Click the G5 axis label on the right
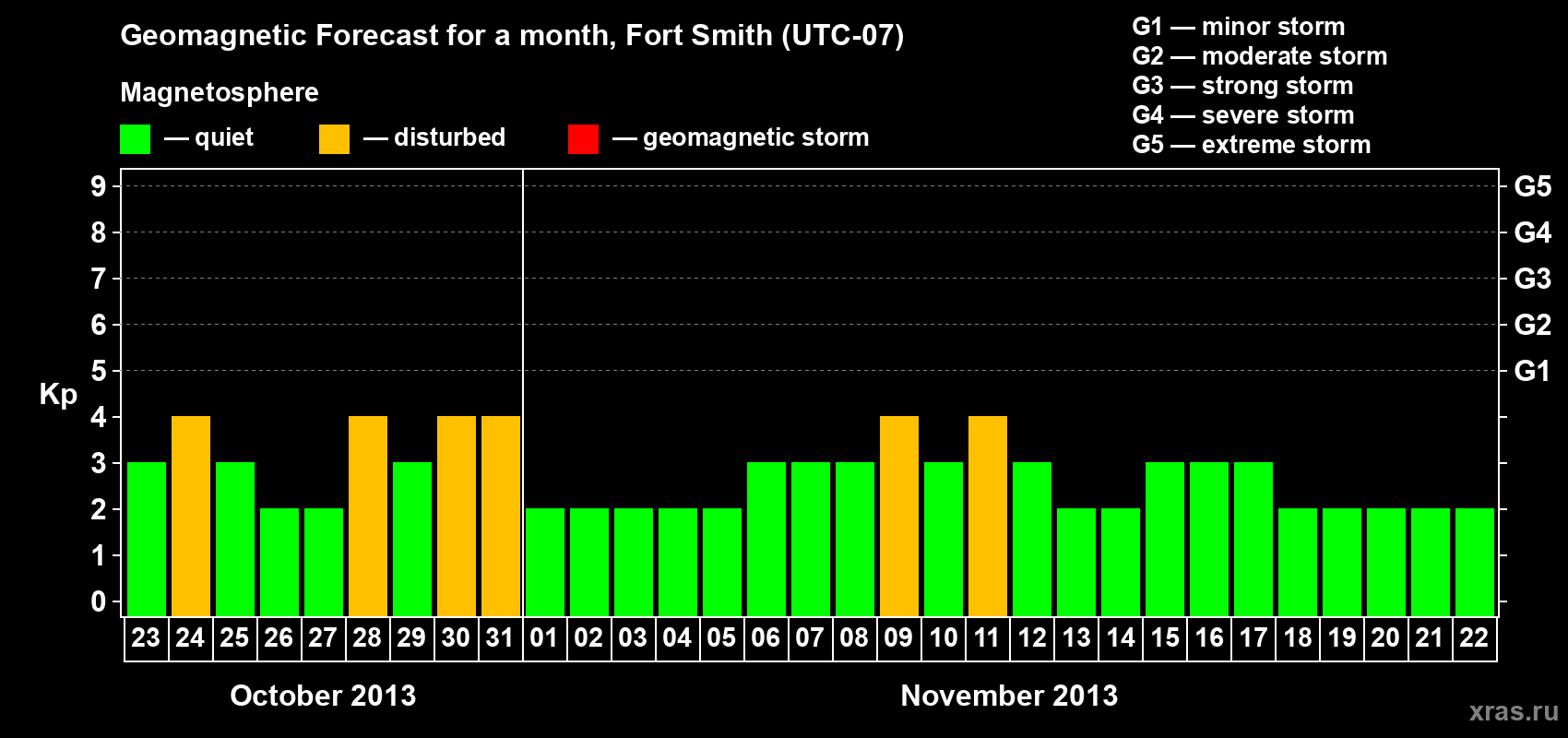Image resolution: width=1568 pixels, height=738 pixels. pyautogui.click(x=1532, y=186)
